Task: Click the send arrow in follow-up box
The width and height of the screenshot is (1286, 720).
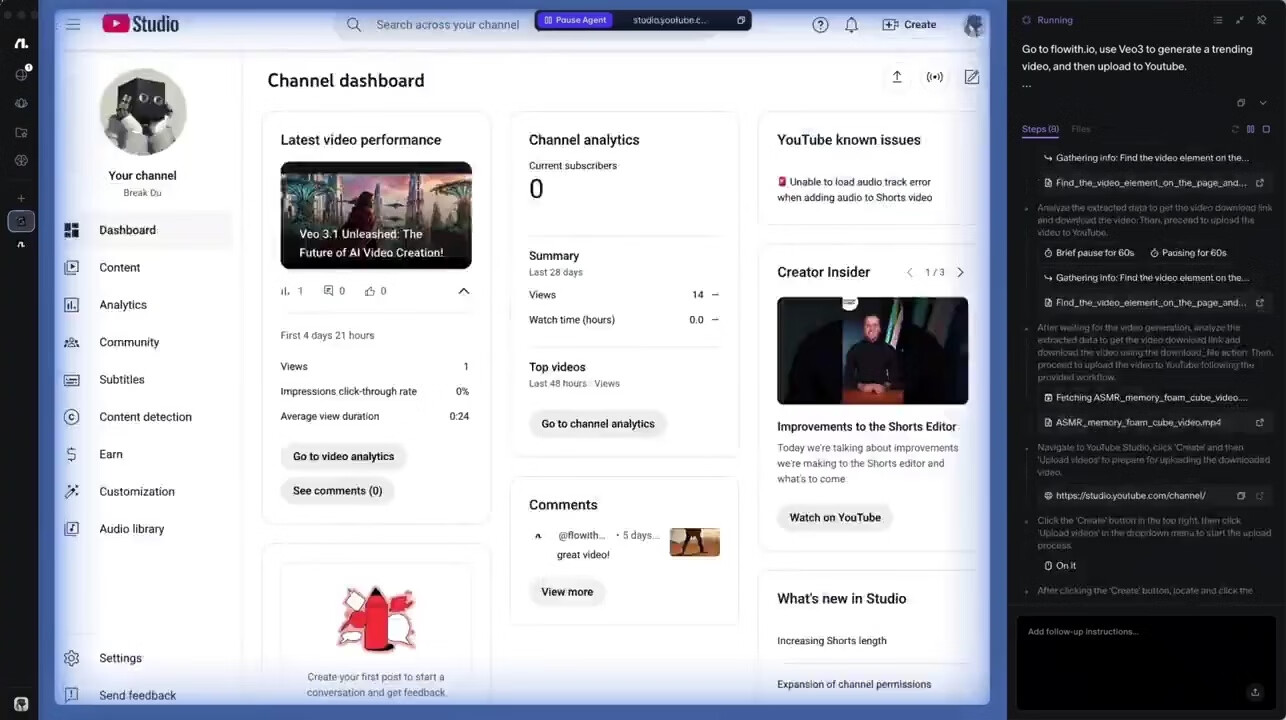Action: pos(1254,692)
